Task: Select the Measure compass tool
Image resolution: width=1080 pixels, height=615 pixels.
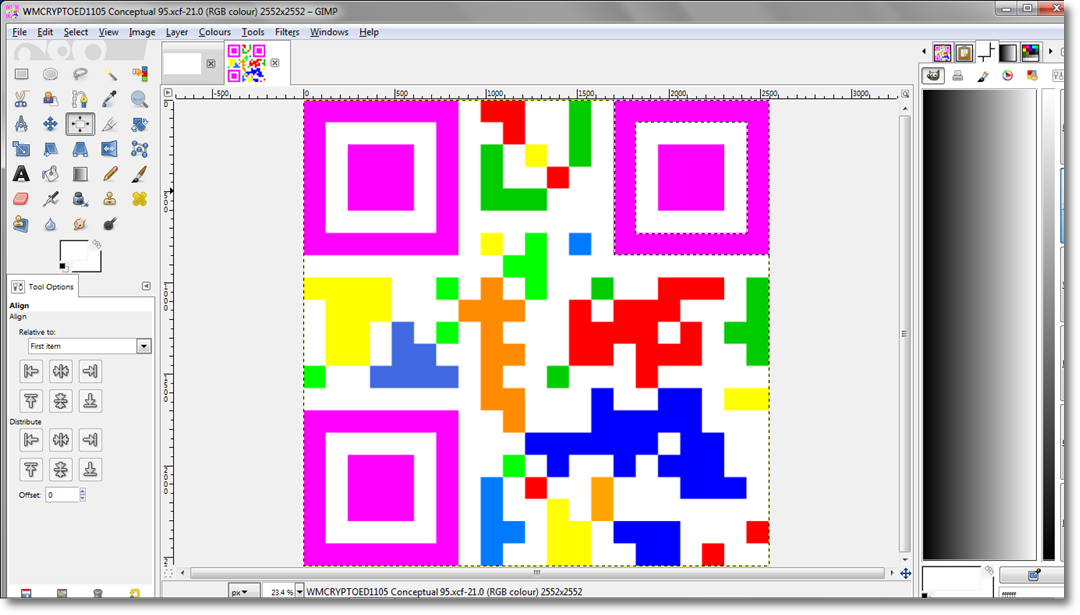Action: pyautogui.click(x=21, y=124)
